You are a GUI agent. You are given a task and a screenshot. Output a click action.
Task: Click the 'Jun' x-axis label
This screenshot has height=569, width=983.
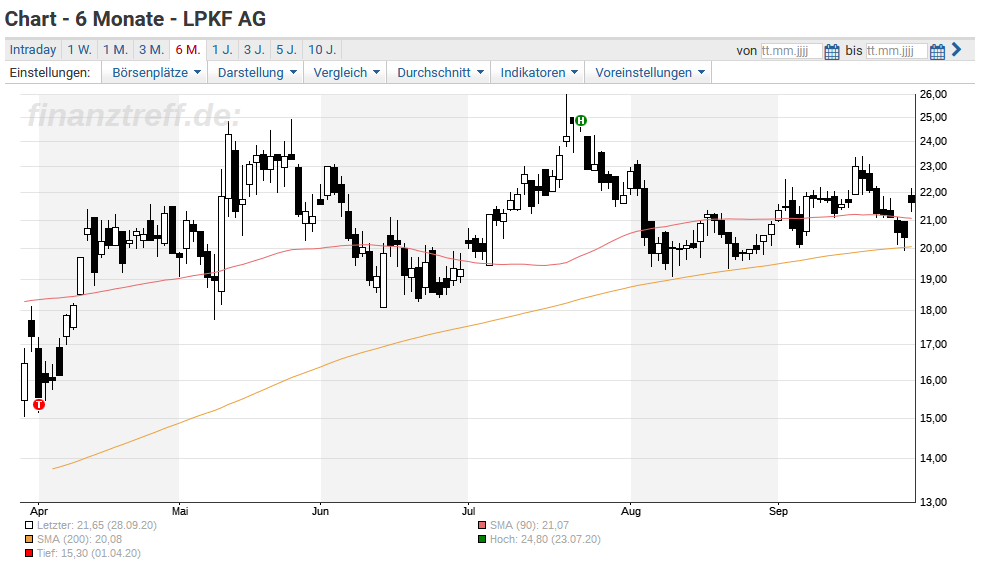(x=320, y=511)
